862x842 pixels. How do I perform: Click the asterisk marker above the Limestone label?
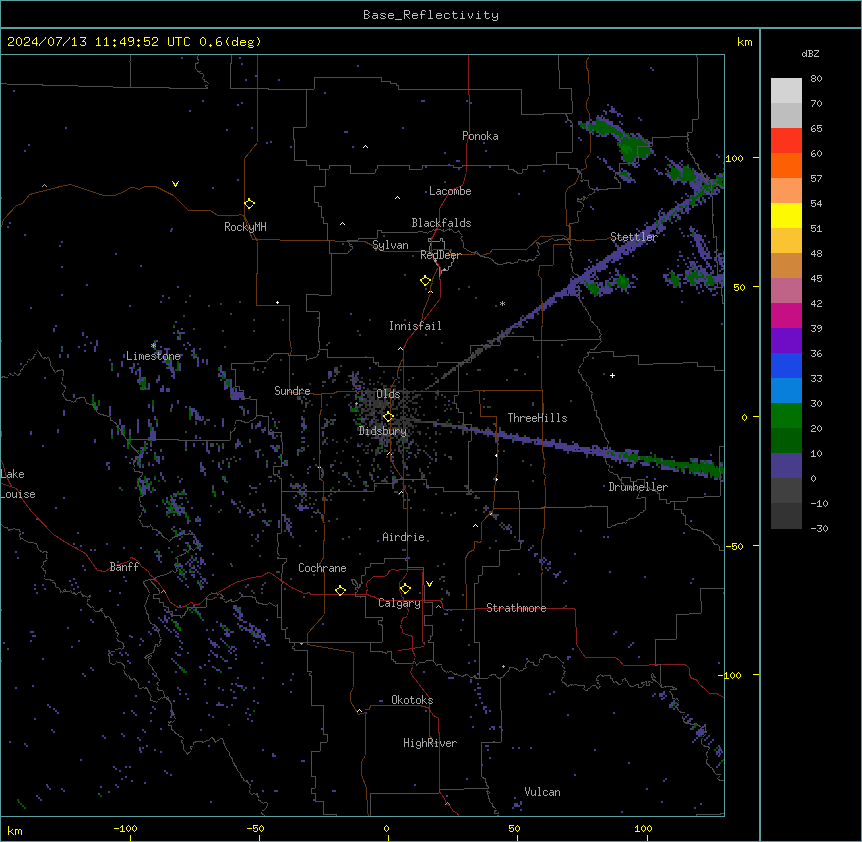[153, 346]
